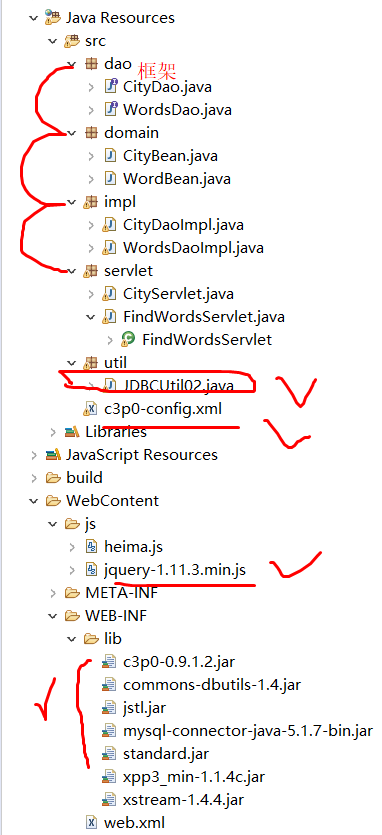Click the c3p0-config.xml file icon

91,409
